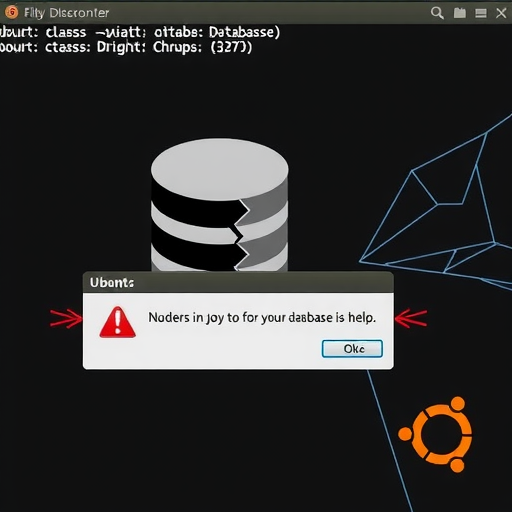Click the "Ubonts" dialog title bar
512x512 pixels.
[238, 282]
